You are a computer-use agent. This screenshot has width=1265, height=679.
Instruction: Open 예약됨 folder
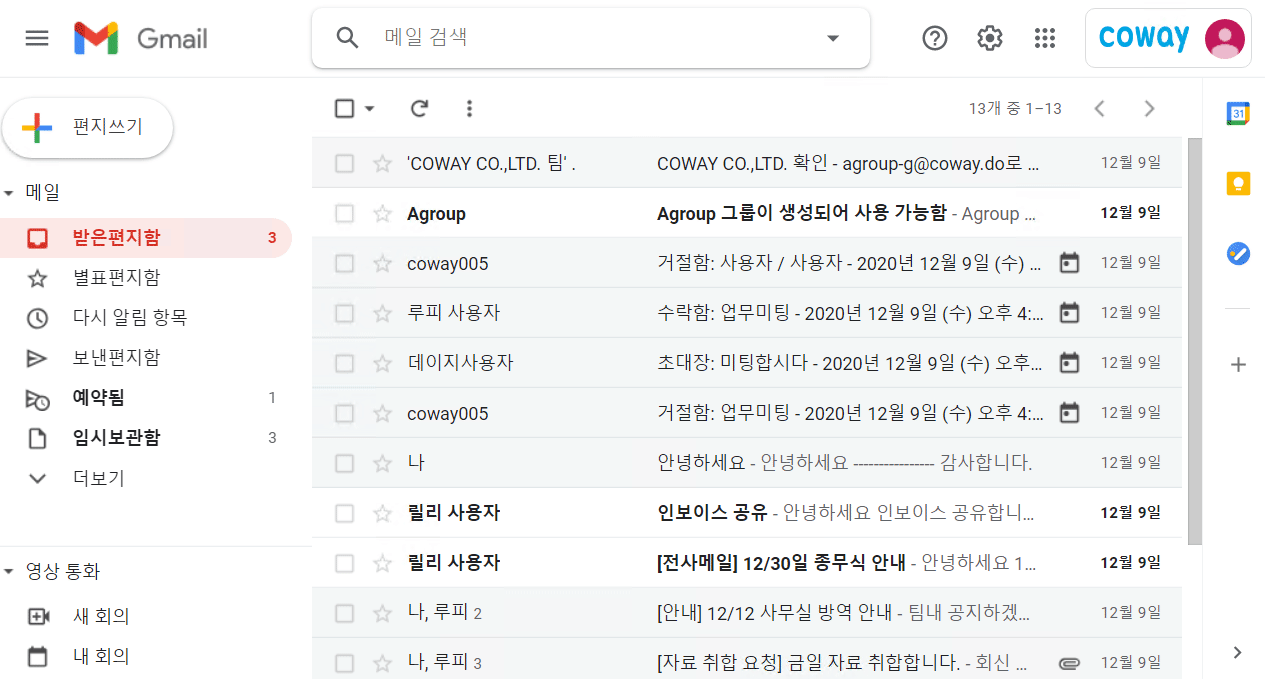146,398
